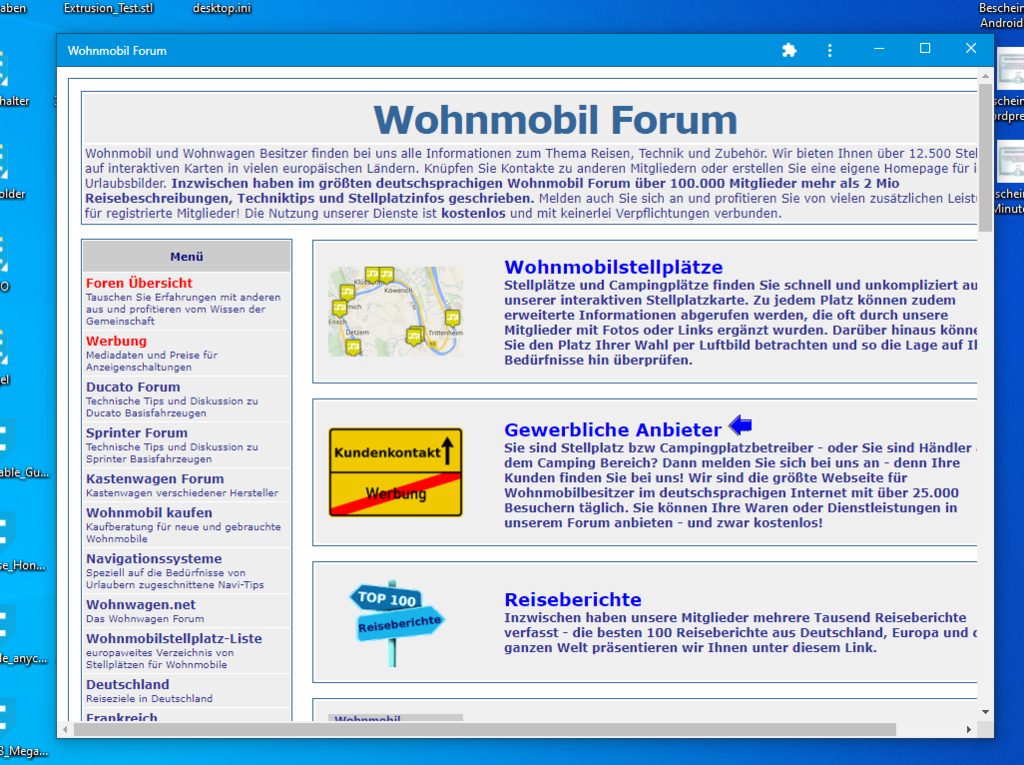Go to Ducato Forum link
This screenshot has height=765, width=1024.
coord(133,387)
